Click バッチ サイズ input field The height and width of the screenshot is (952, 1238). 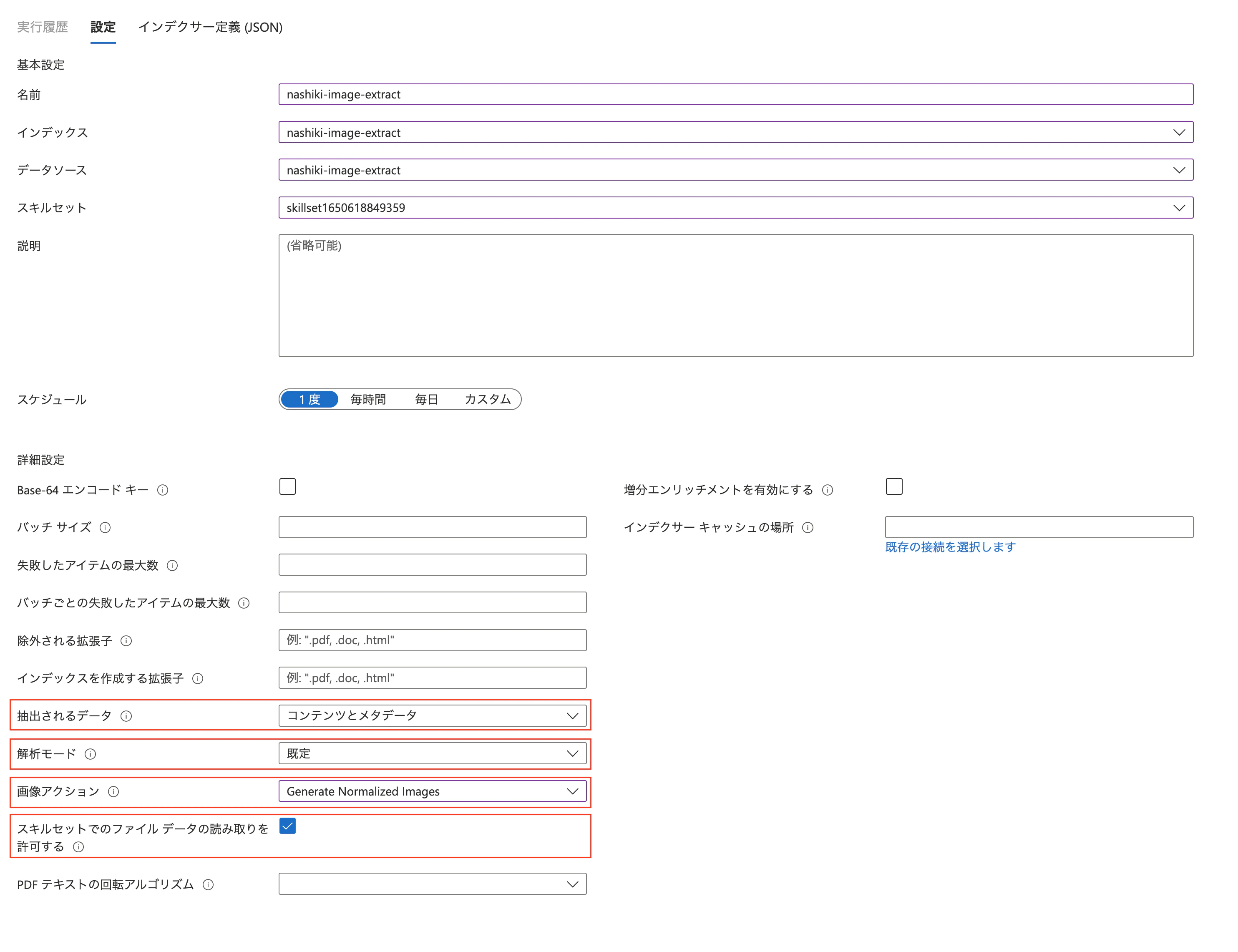click(432, 527)
